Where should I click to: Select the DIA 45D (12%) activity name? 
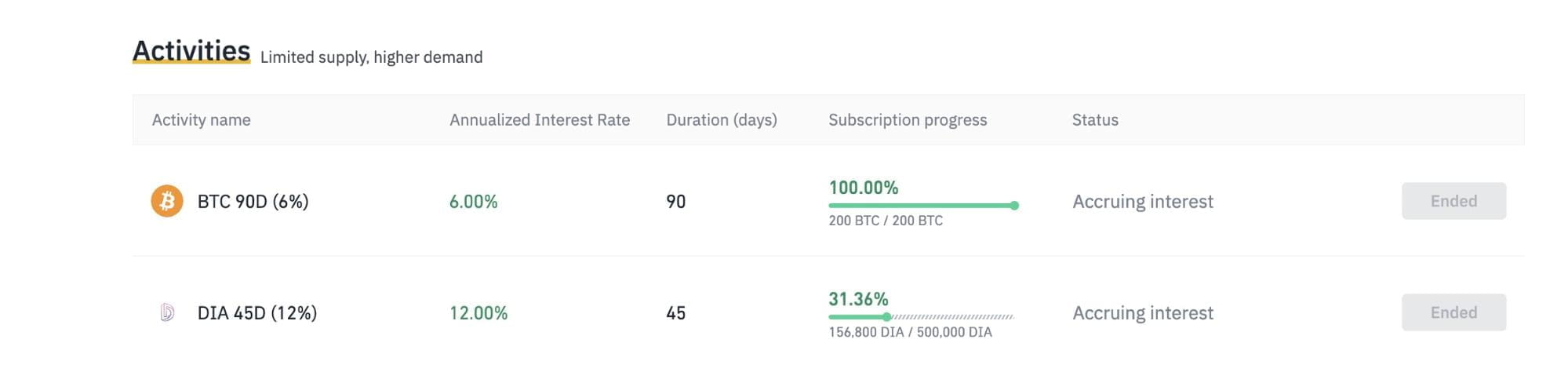pos(257,313)
